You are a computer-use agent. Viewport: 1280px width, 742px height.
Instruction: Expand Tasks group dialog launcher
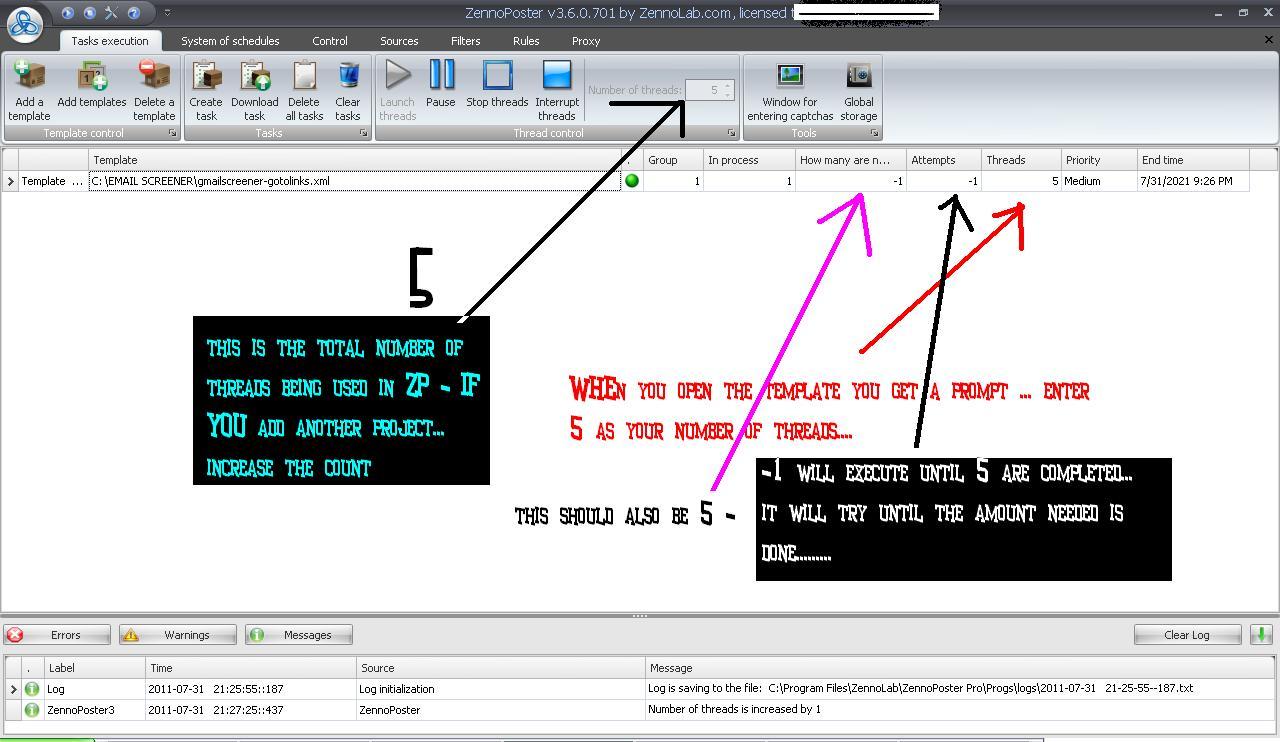point(363,133)
